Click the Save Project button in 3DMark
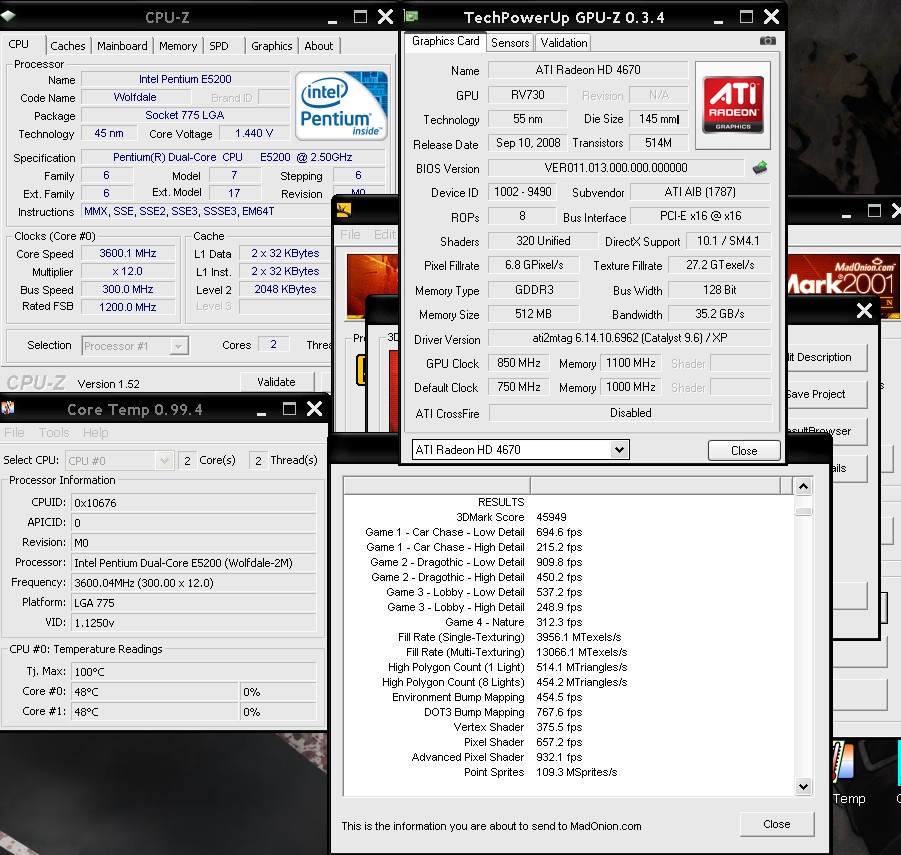 tap(826, 394)
